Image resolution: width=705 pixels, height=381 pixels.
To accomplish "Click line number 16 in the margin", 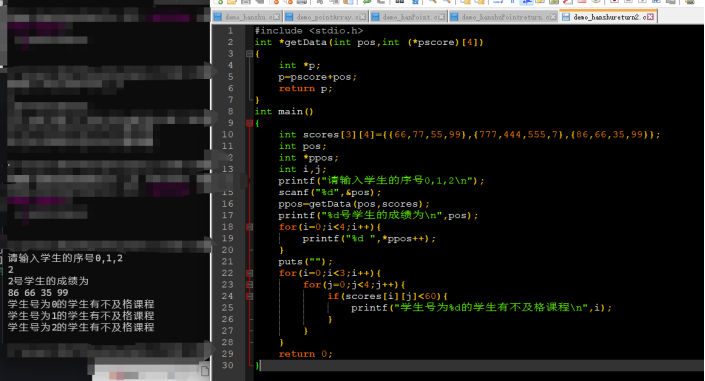I will point(228,204).
